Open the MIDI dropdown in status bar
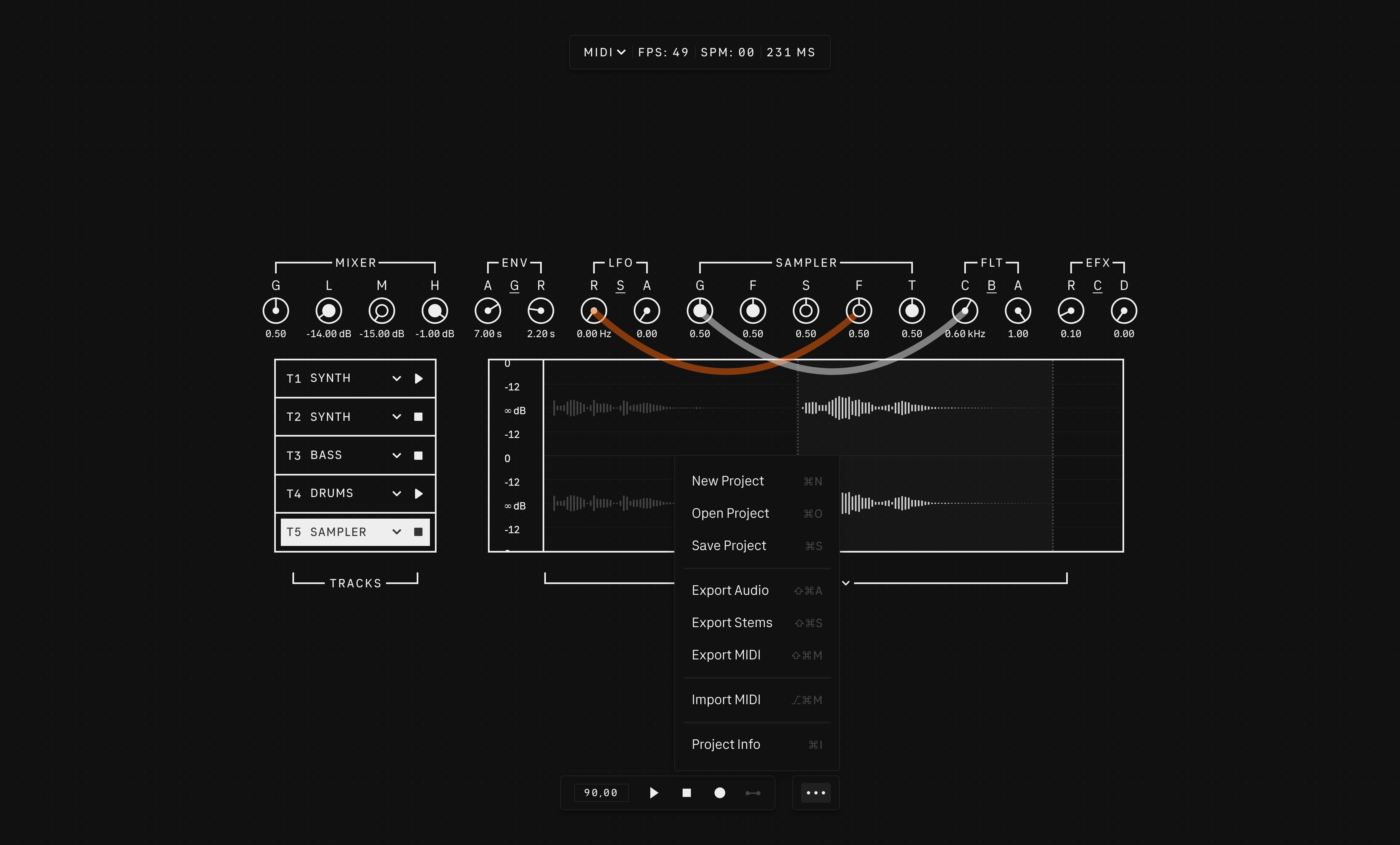The width and height of the screenshot is (1400, 845). tap(604, 52)
